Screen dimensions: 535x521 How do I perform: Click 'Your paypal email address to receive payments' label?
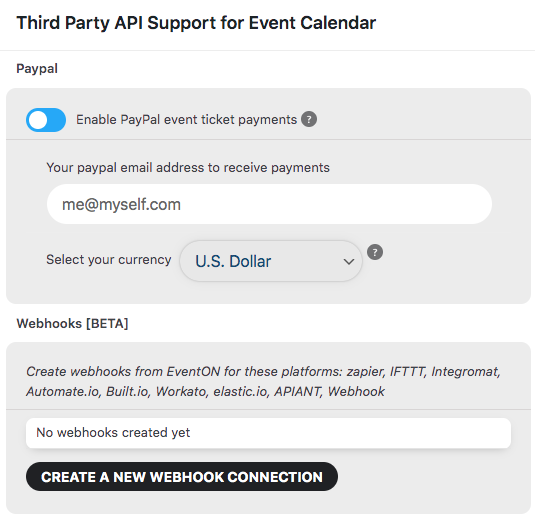pyautogui.click(x=188, y=168)
